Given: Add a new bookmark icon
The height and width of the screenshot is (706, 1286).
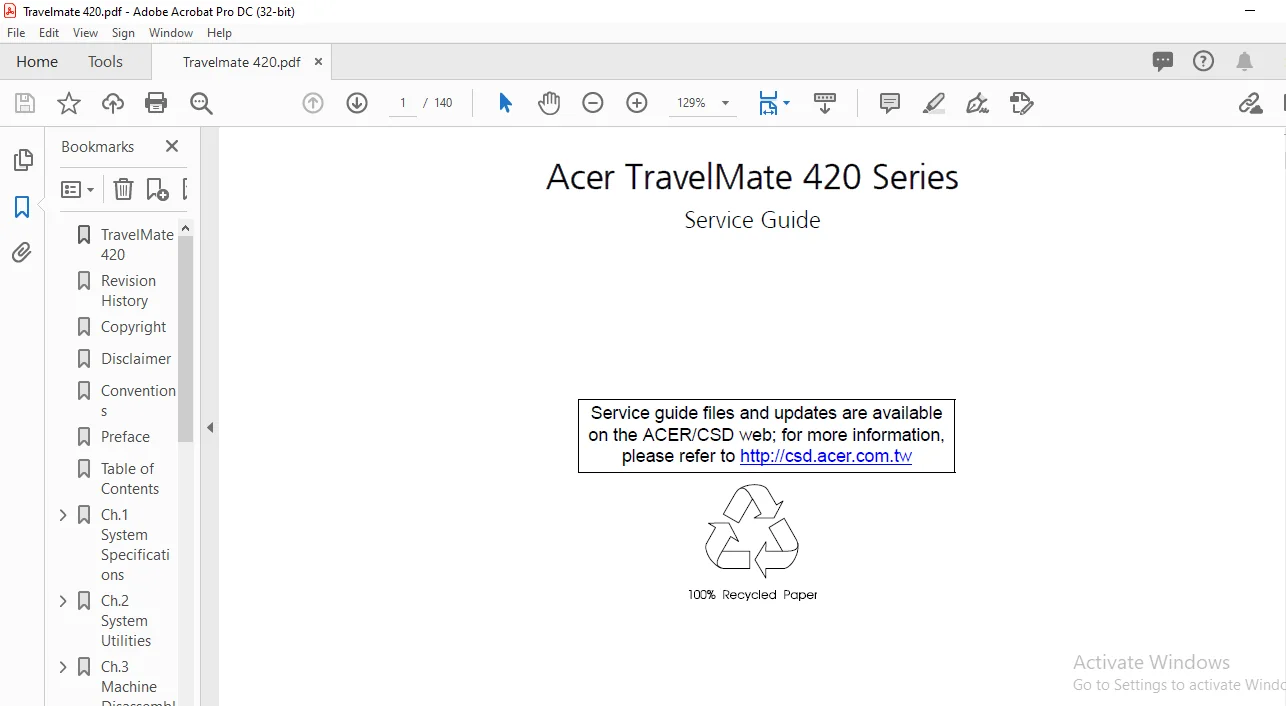Looking at the screenshot, I should pyautogui.click(x=157, y=189).
